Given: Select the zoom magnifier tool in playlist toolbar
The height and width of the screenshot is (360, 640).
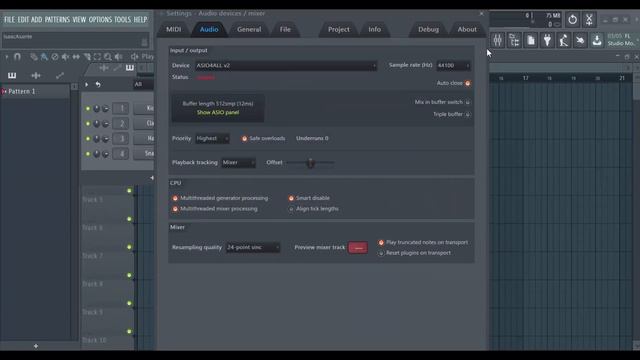Looking at the screenshot, I should click(x=108, y=57).
